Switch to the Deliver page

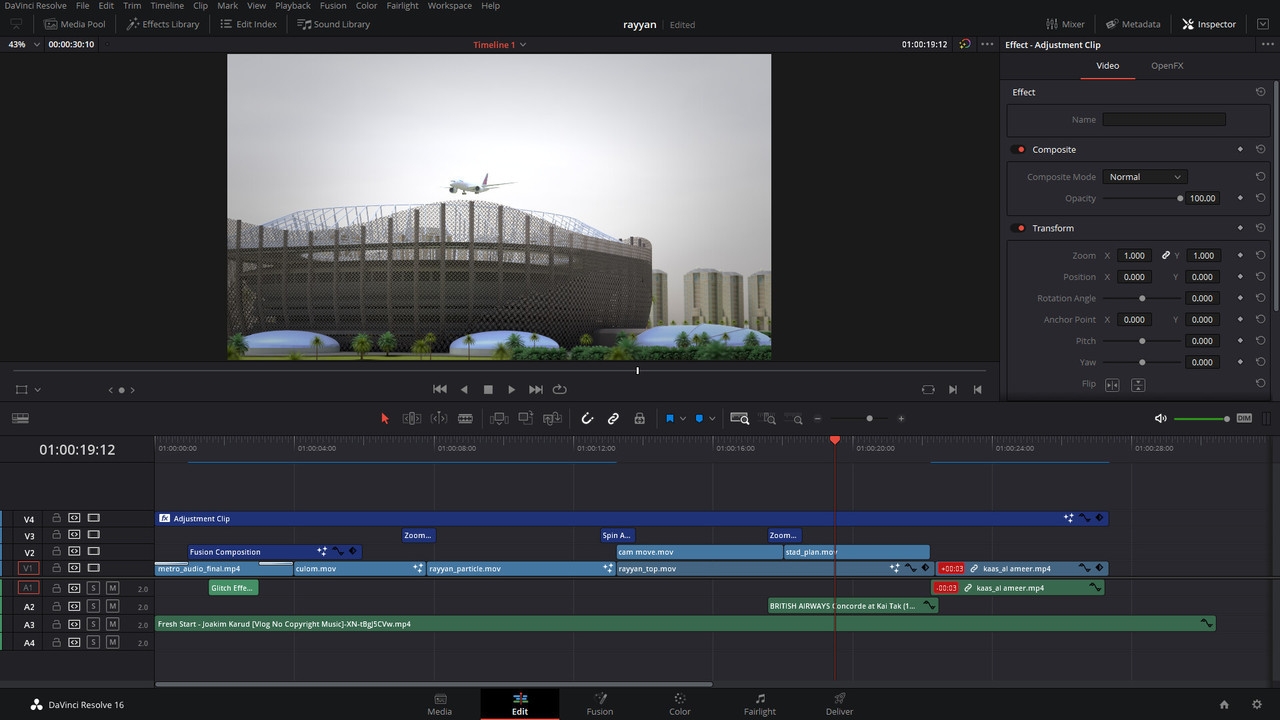coord(840,704)
